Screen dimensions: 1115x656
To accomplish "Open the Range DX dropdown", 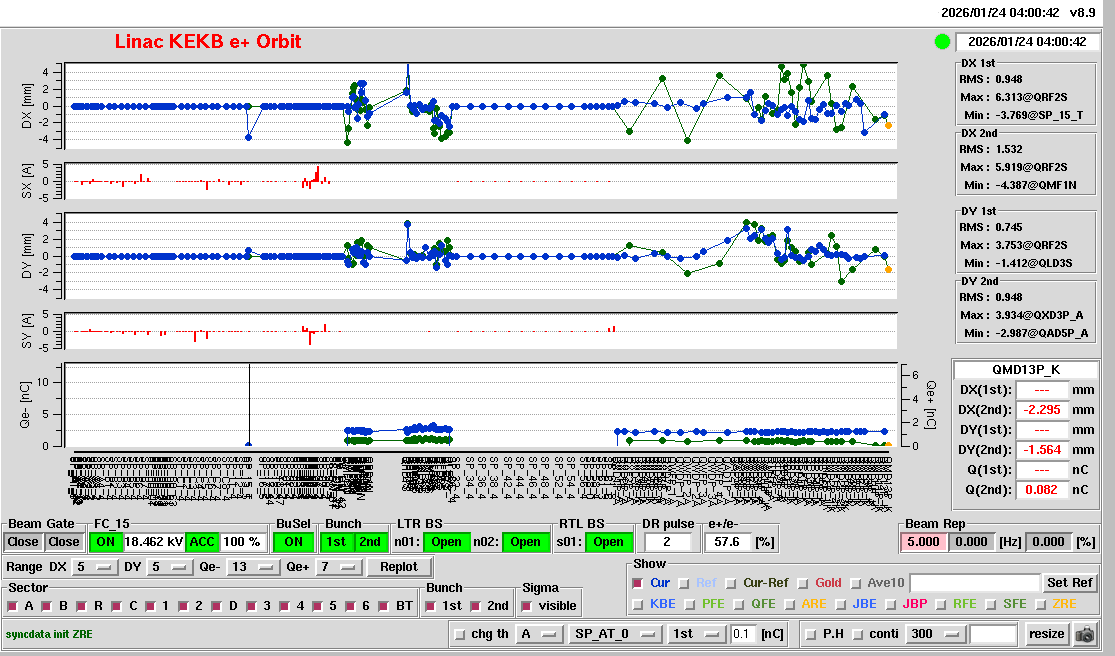I will click(92, 567).
